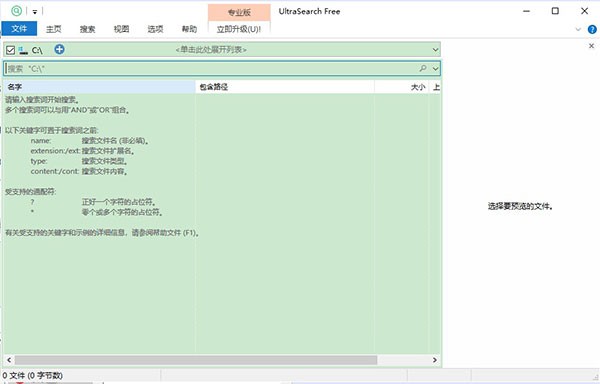Viewport: 600px width, 384px height.
Task: Sort by the 名字 column header
Action: click(x=99, y=87)
